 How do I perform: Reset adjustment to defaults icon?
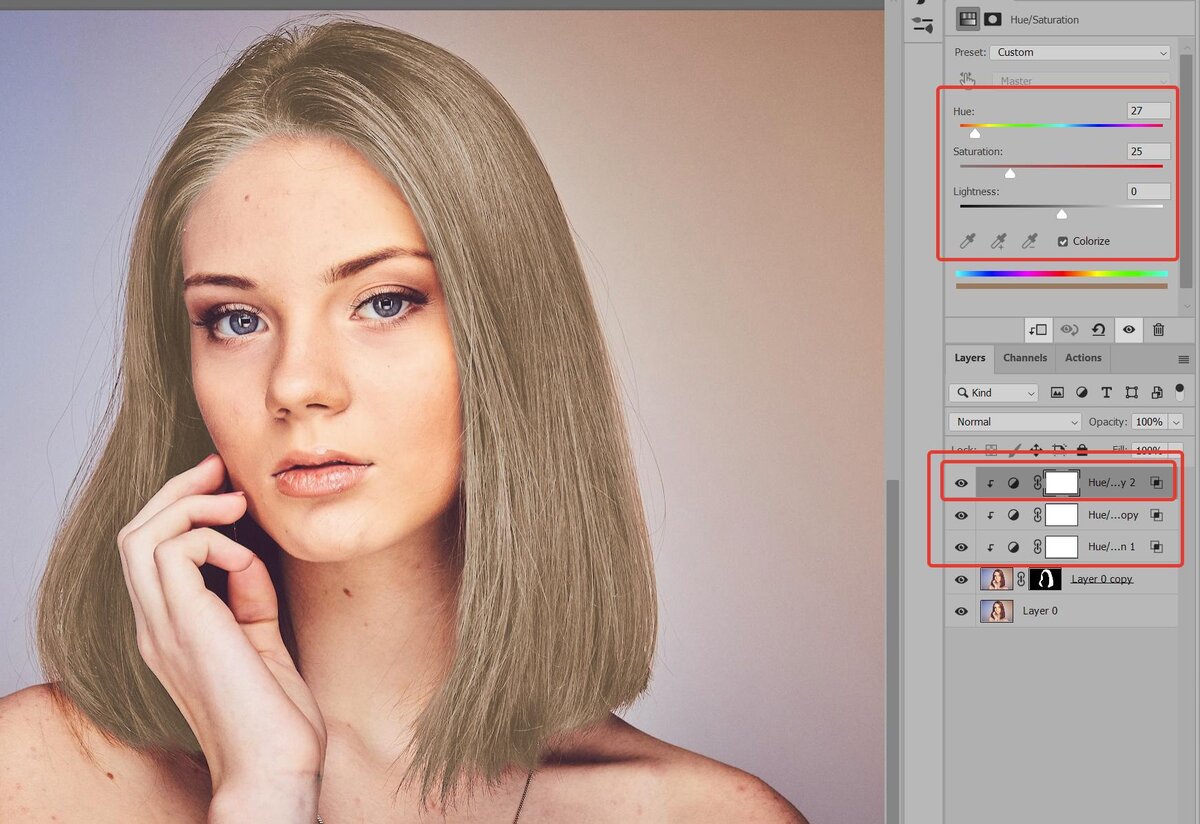[1098, 329]
